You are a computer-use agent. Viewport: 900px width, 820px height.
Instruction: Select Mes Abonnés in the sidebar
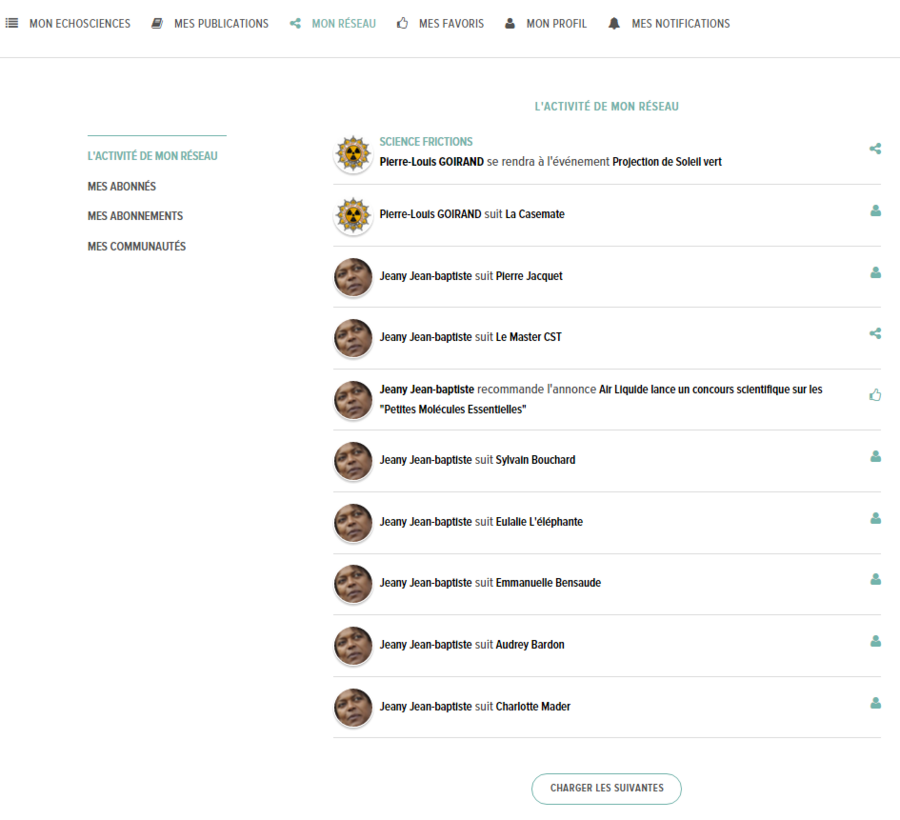pos(122,186)
